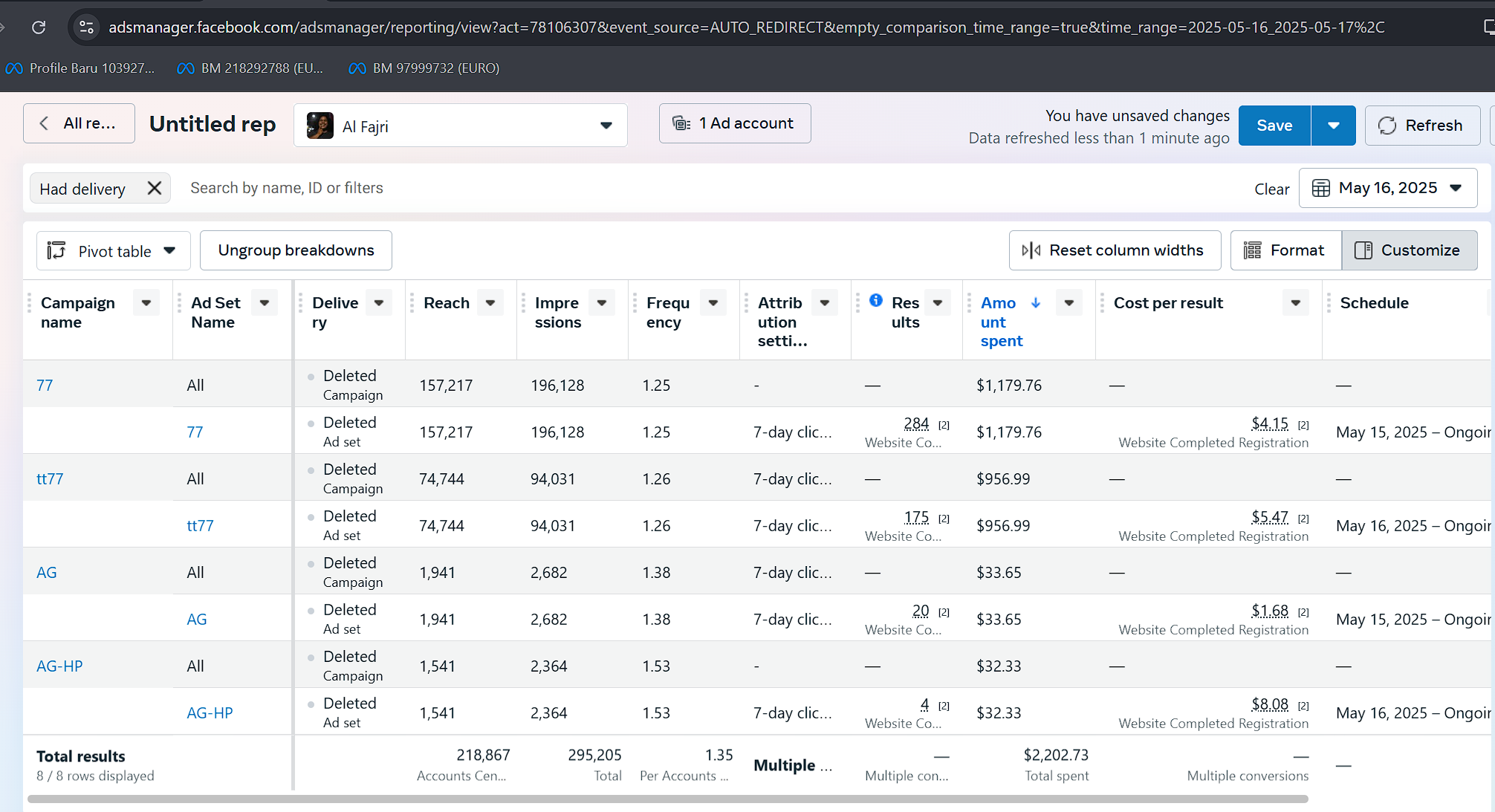Image resolution: width=1495 pixels, height=812 pixels.
Task: Click the Al Fajri profile avatar
Action: pos(320,126)
